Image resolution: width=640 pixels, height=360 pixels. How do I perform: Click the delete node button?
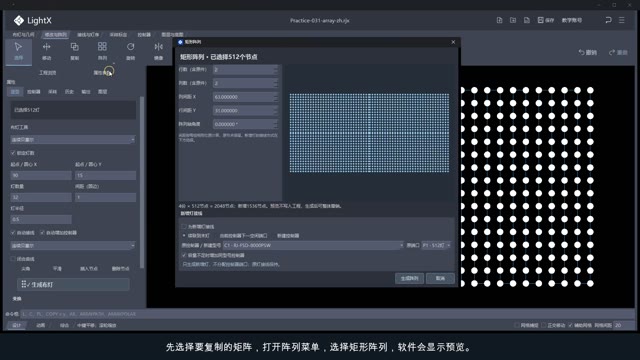(x=120, y=269)
